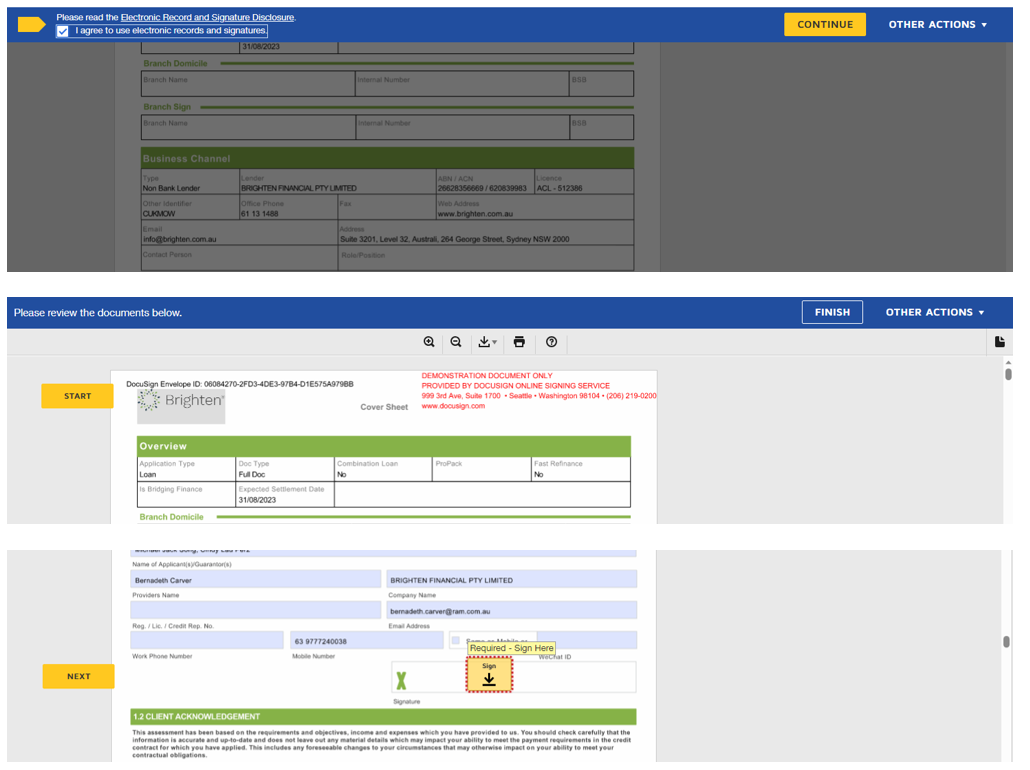Open Other Actions menu beside Finish
The image size is (1030, 770).
(x=934, y=312)
